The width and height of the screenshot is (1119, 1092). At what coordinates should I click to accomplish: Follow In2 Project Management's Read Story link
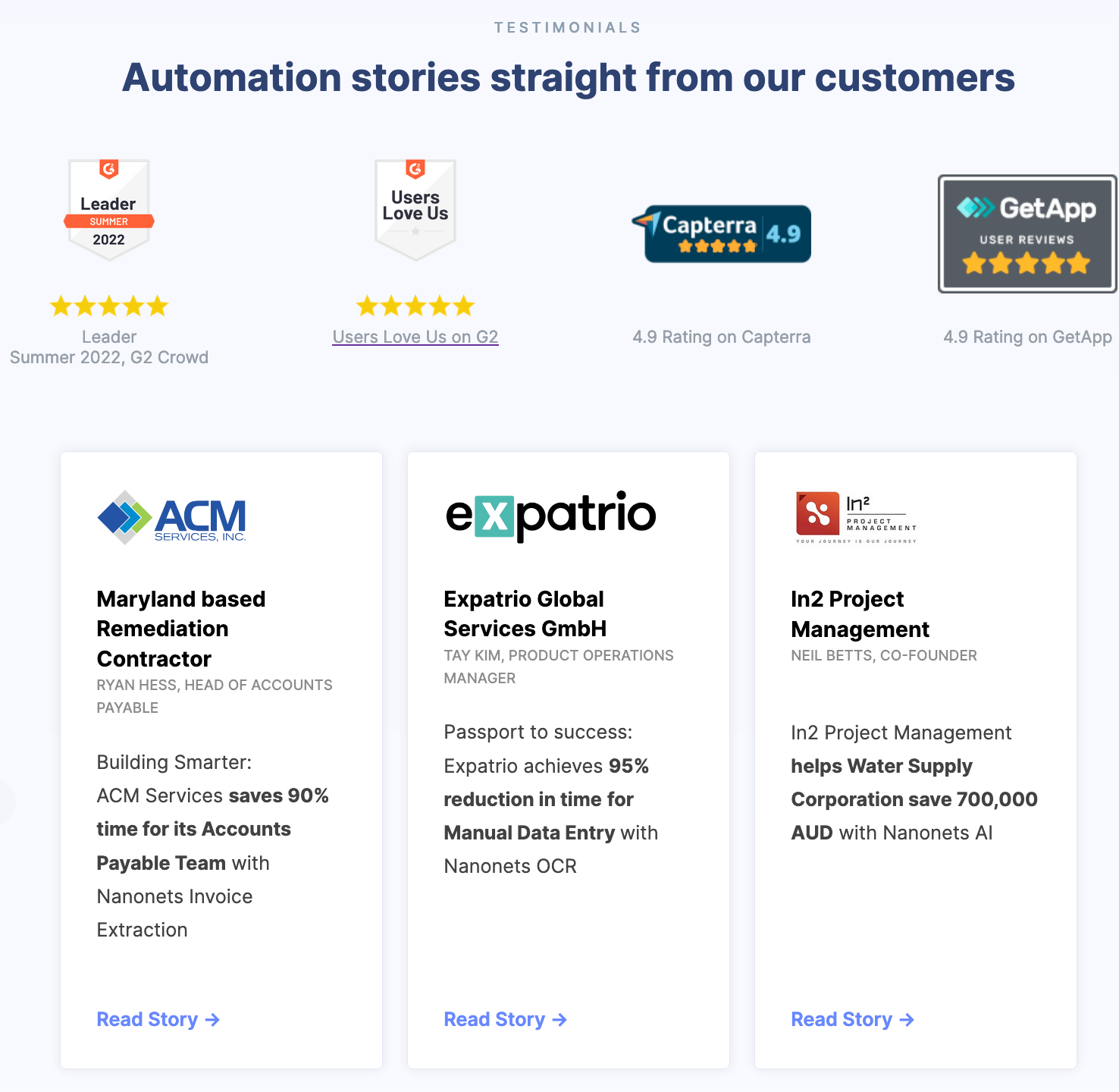[852, 1019]
